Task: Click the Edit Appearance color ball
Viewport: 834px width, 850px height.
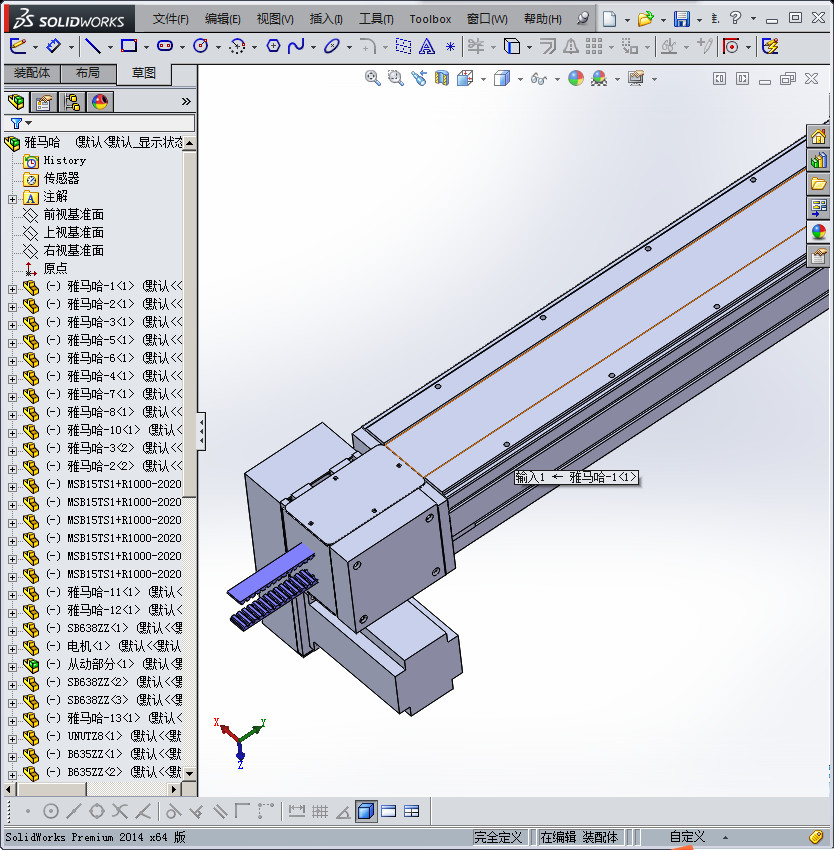Action: tap(576, 79)
